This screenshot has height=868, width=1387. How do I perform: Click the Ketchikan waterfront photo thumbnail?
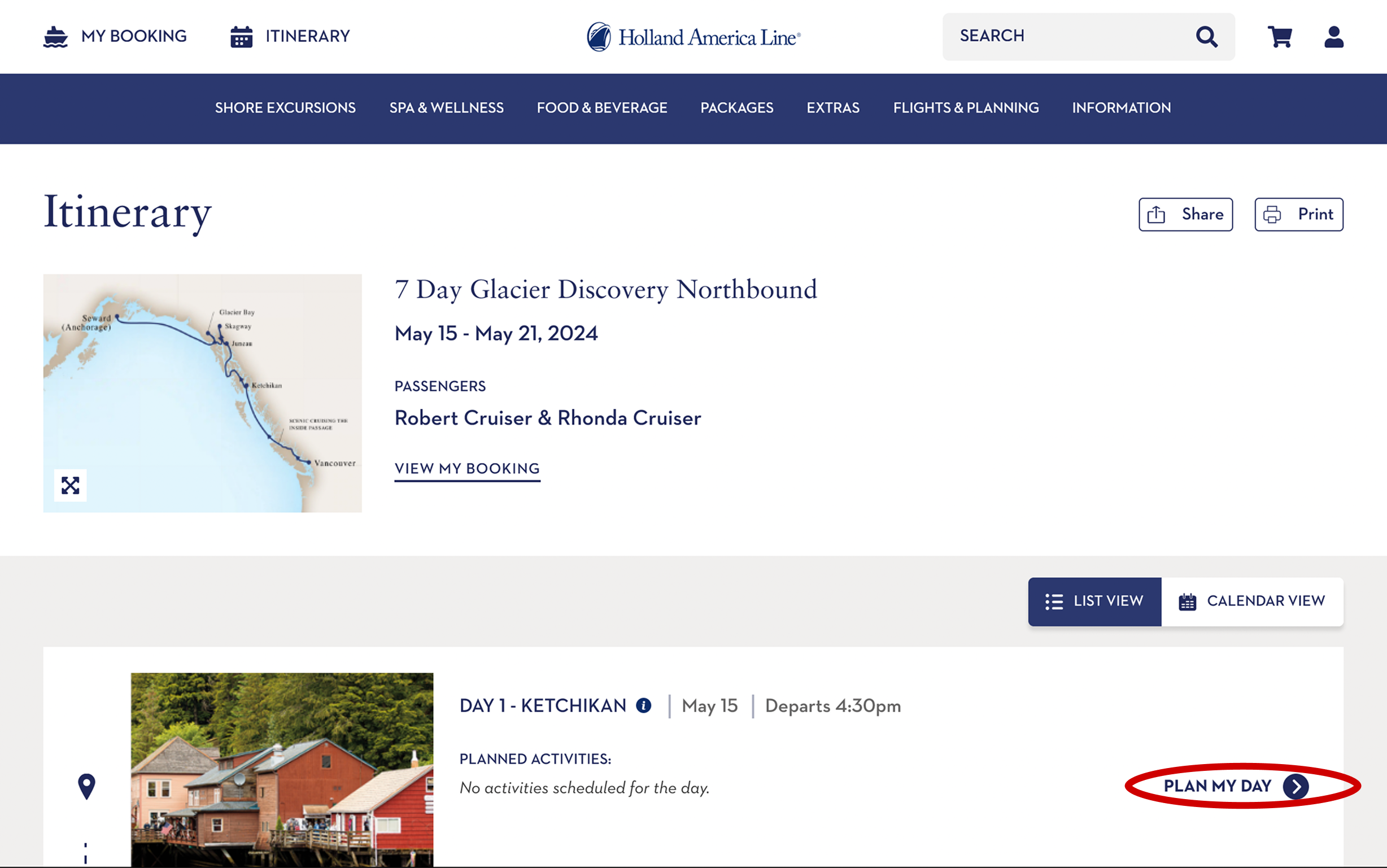coord(282,769)
